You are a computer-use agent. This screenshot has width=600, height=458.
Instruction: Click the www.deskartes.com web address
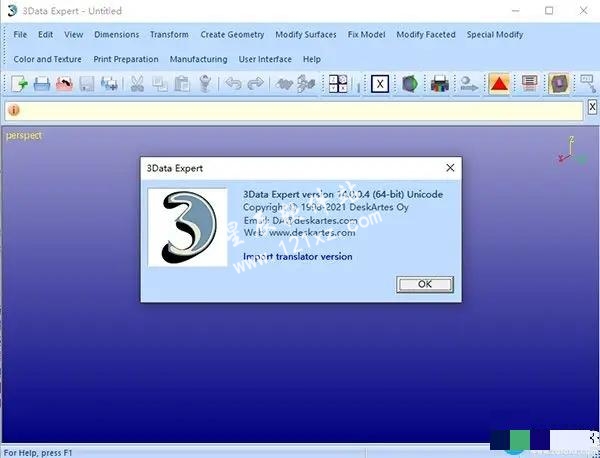[312, 233]
